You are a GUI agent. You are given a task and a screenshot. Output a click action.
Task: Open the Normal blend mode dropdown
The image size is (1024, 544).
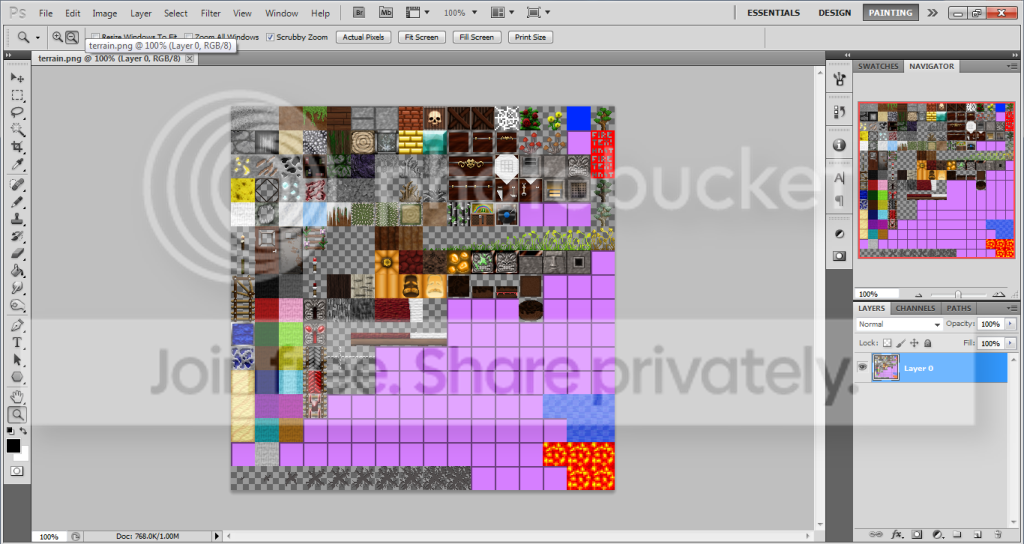(x=899, y=324)
